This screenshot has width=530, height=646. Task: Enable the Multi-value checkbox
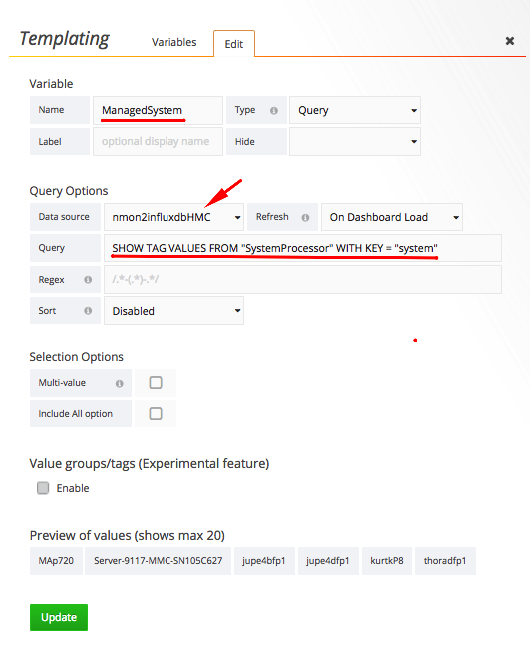[x=156, y=383]
